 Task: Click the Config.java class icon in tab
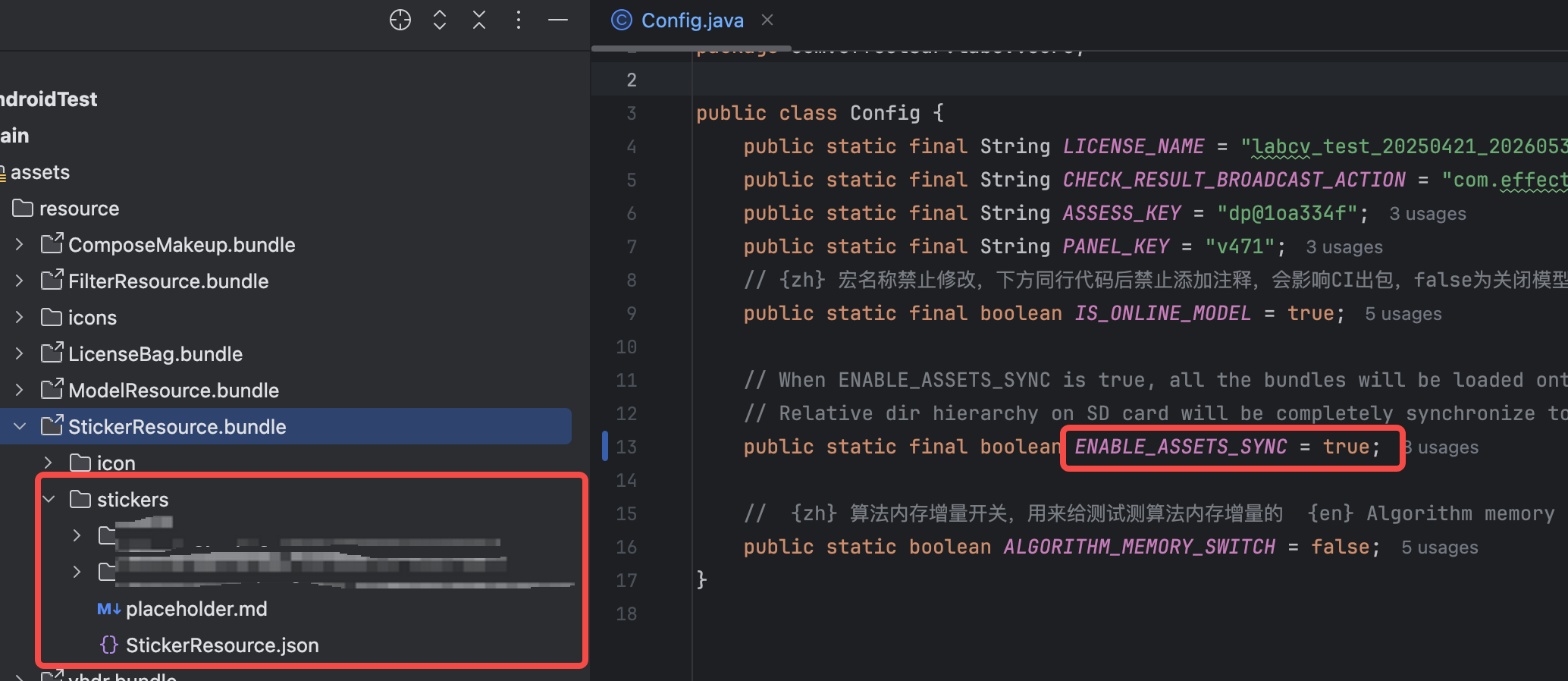(x=622, y=20)
